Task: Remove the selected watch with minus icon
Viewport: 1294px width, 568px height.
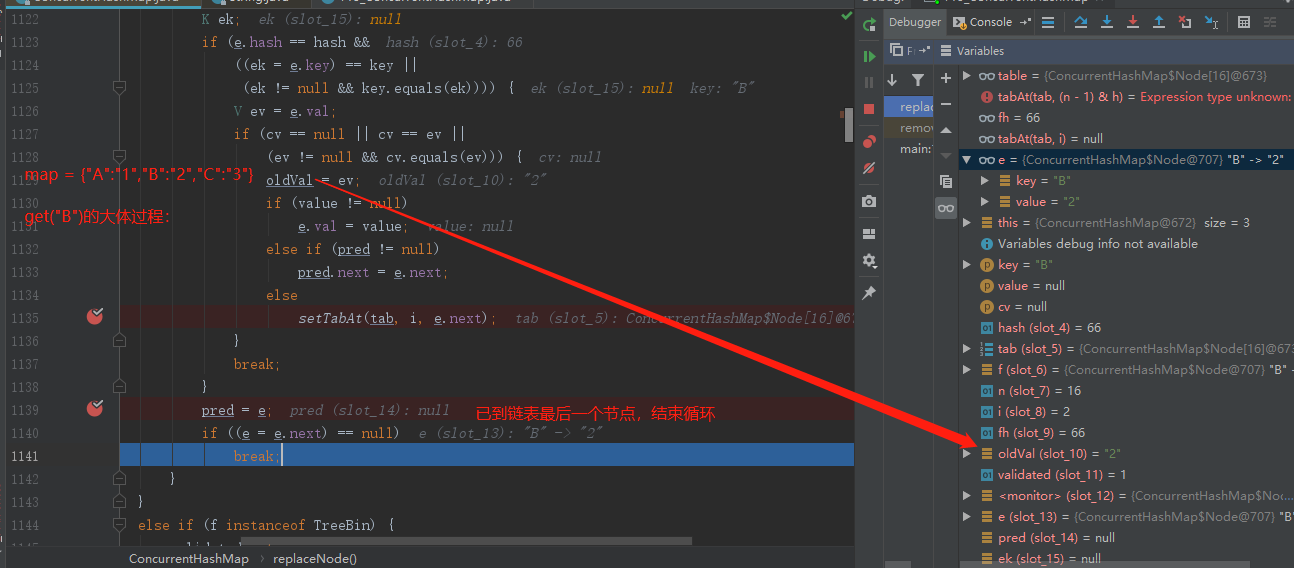Action: point(946,104)
